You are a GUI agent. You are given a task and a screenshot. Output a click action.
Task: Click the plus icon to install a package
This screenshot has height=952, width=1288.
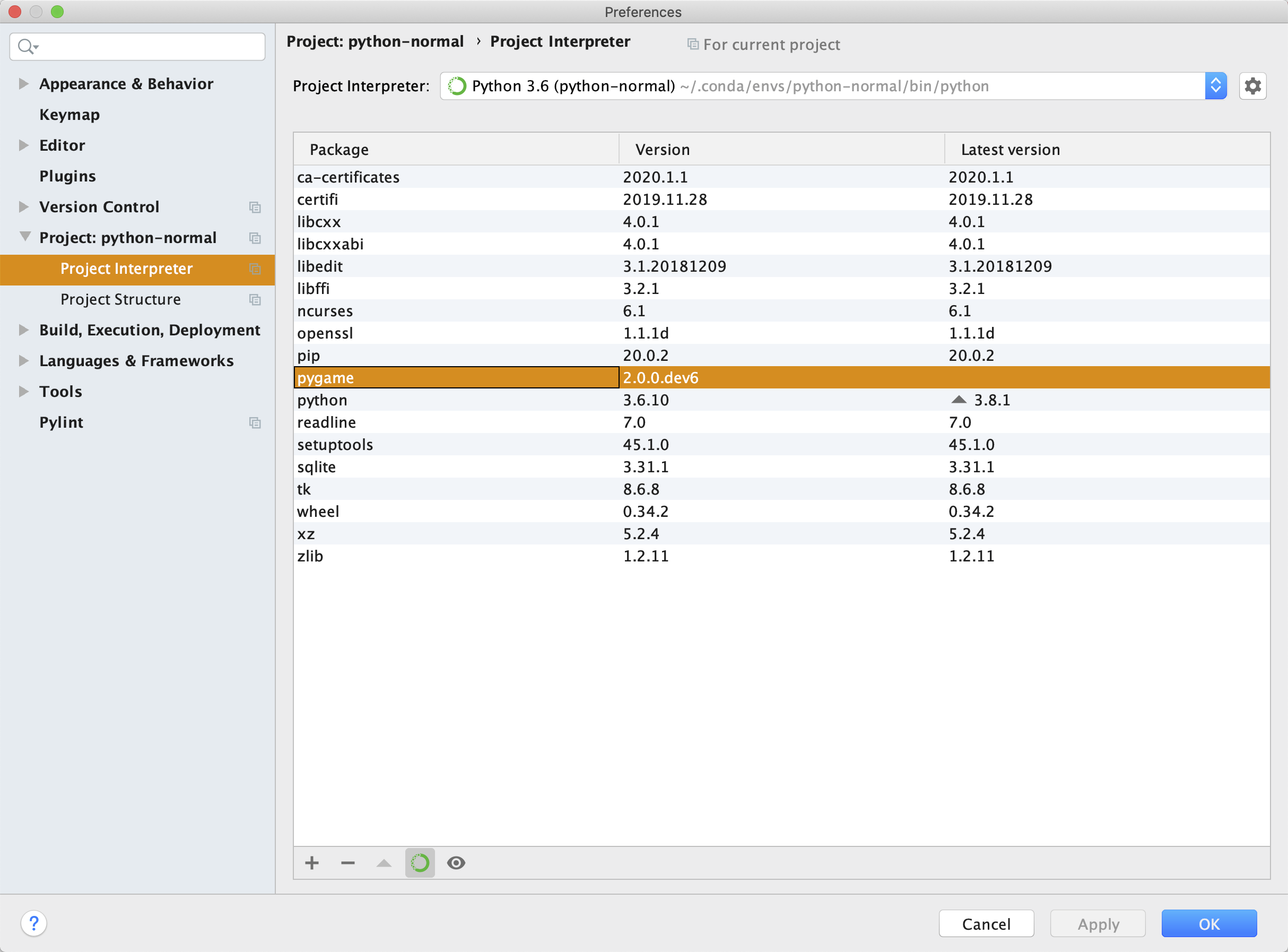(x=311, y=863)
